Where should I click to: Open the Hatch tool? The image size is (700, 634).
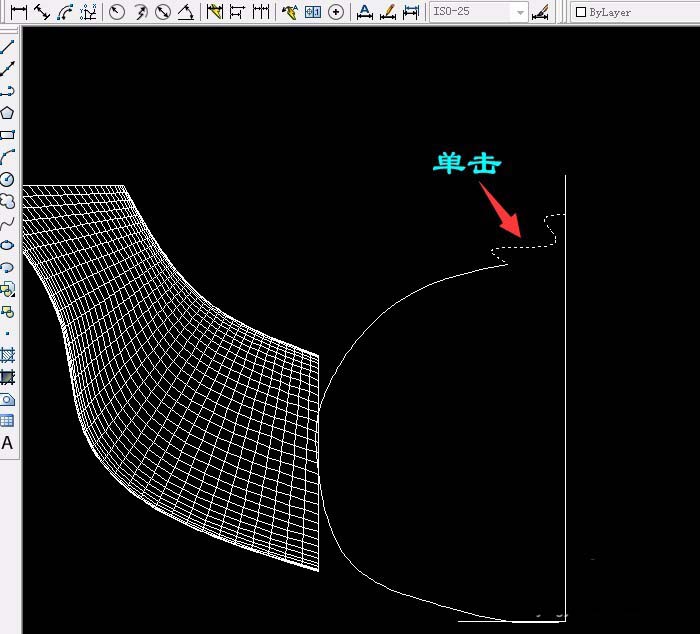tap(7, 355)
